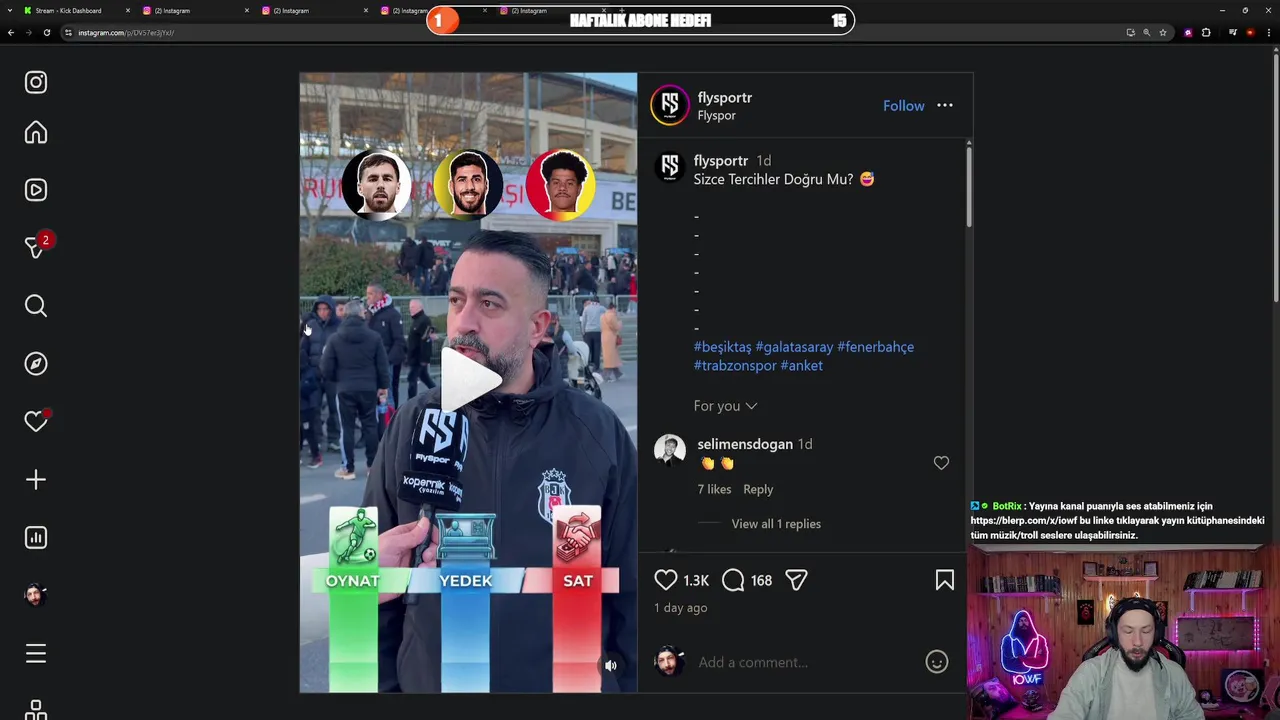
Task: Open the Extensions puzzle icon
Action: [x=1206, y=33]
